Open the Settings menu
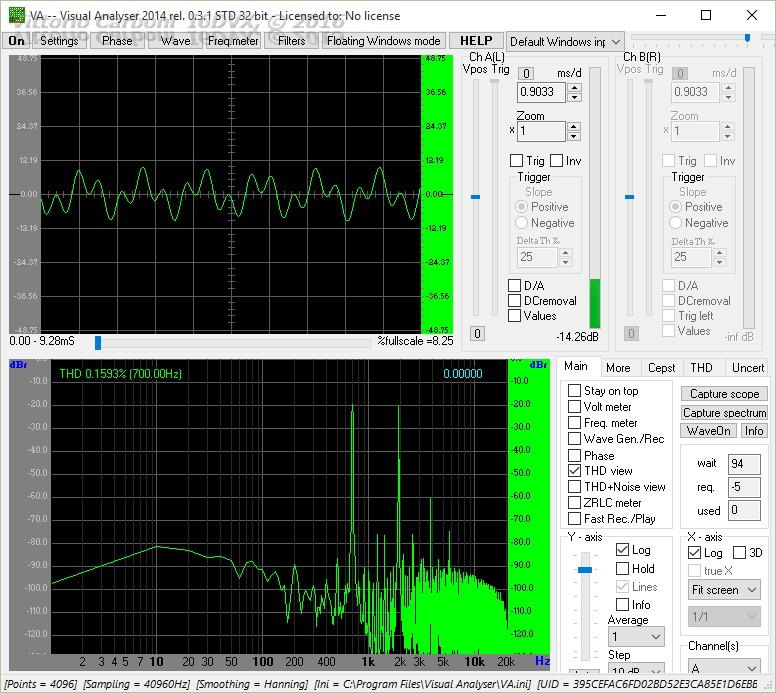 pos(59,41)
